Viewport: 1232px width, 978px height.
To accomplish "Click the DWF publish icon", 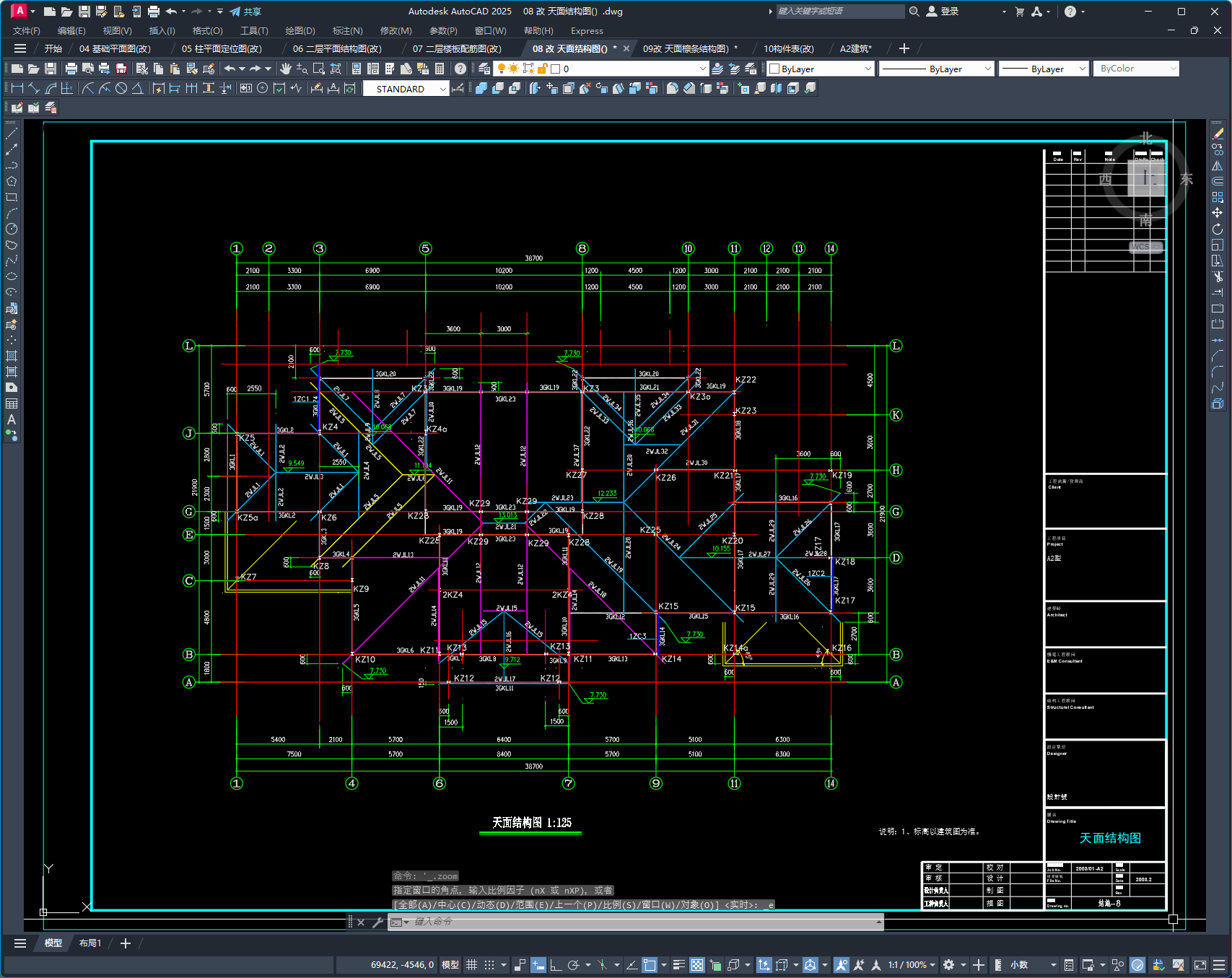I will click(121, 69).
